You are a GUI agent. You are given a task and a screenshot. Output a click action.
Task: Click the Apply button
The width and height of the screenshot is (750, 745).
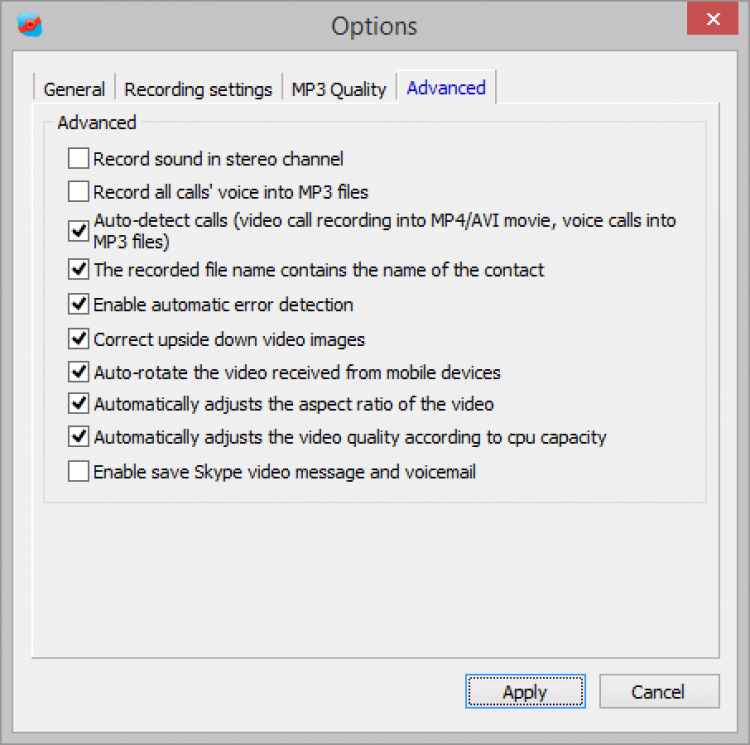click(525, 692)
